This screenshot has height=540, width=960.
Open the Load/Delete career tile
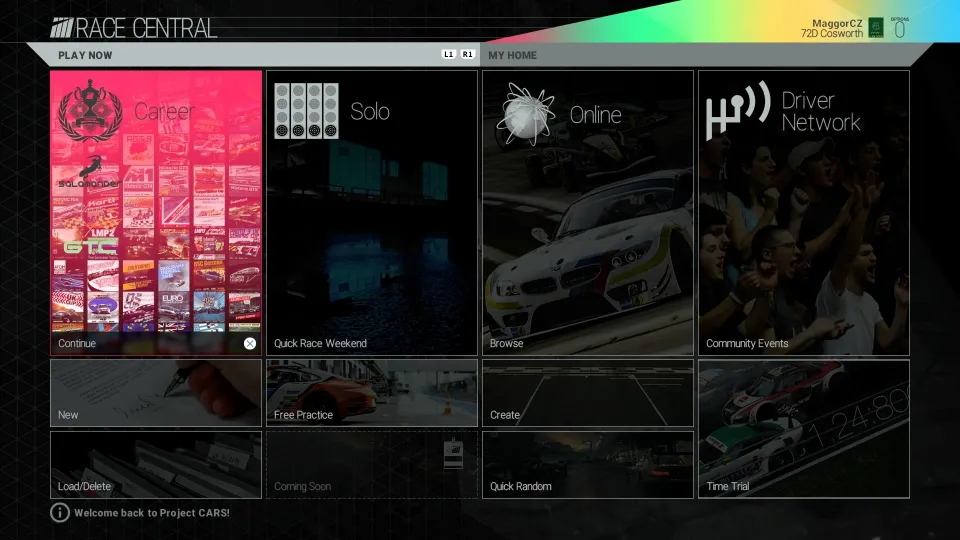pyautogui.click(x=156, y=464)
